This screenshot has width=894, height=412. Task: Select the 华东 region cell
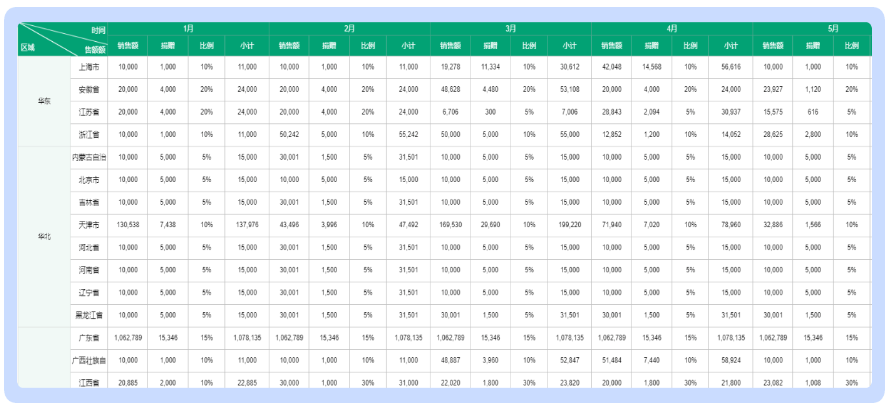point(44,101)
